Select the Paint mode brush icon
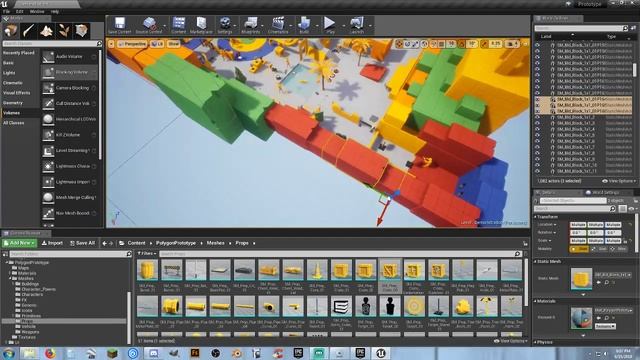This screenshot has height=360, width=640. tap(29, 31)
